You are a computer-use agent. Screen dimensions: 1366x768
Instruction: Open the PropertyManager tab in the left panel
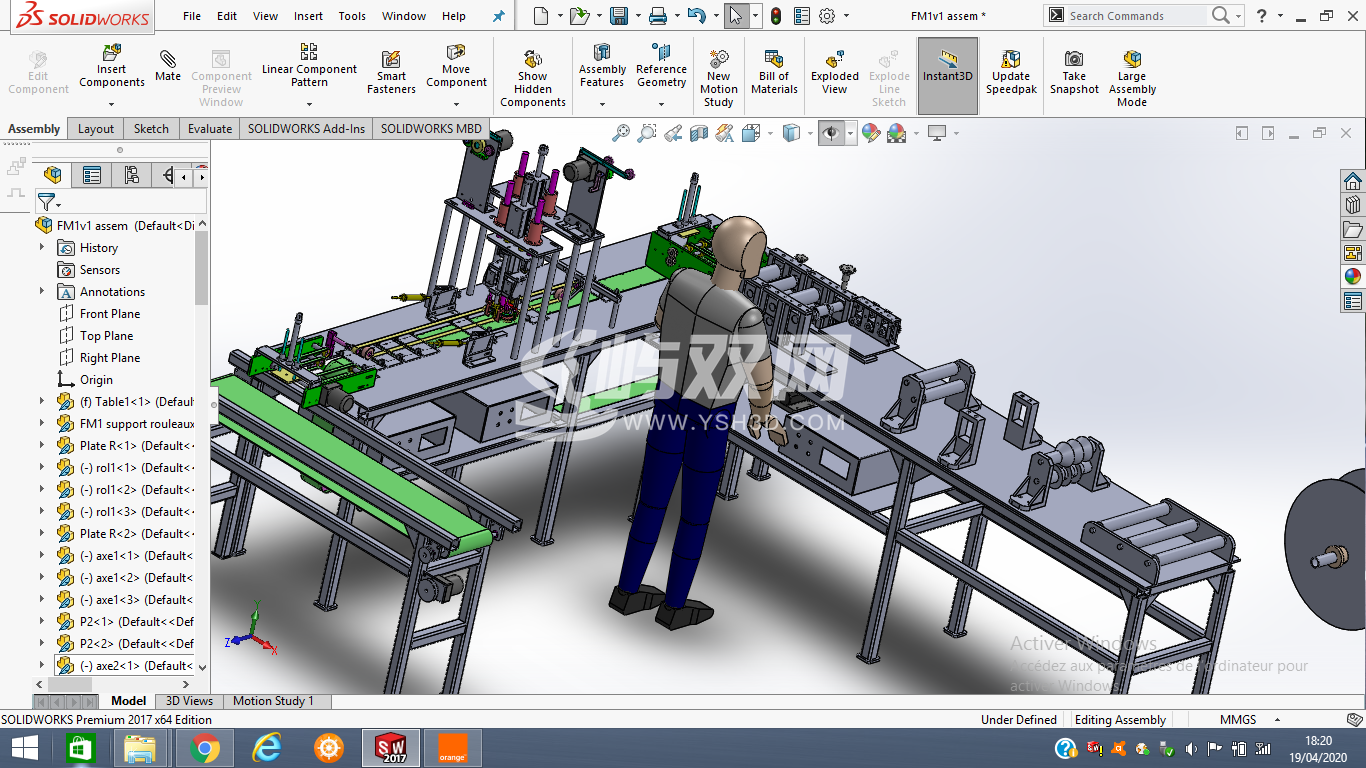pos(92,176)
